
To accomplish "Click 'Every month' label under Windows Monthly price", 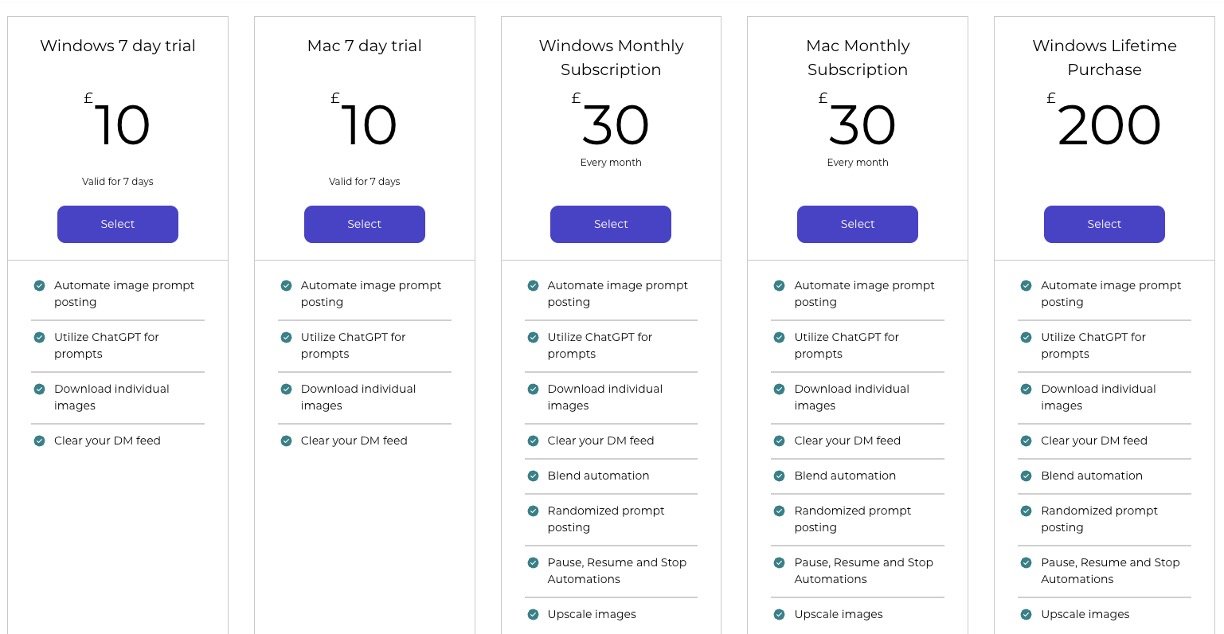I will tap(610, 162).
